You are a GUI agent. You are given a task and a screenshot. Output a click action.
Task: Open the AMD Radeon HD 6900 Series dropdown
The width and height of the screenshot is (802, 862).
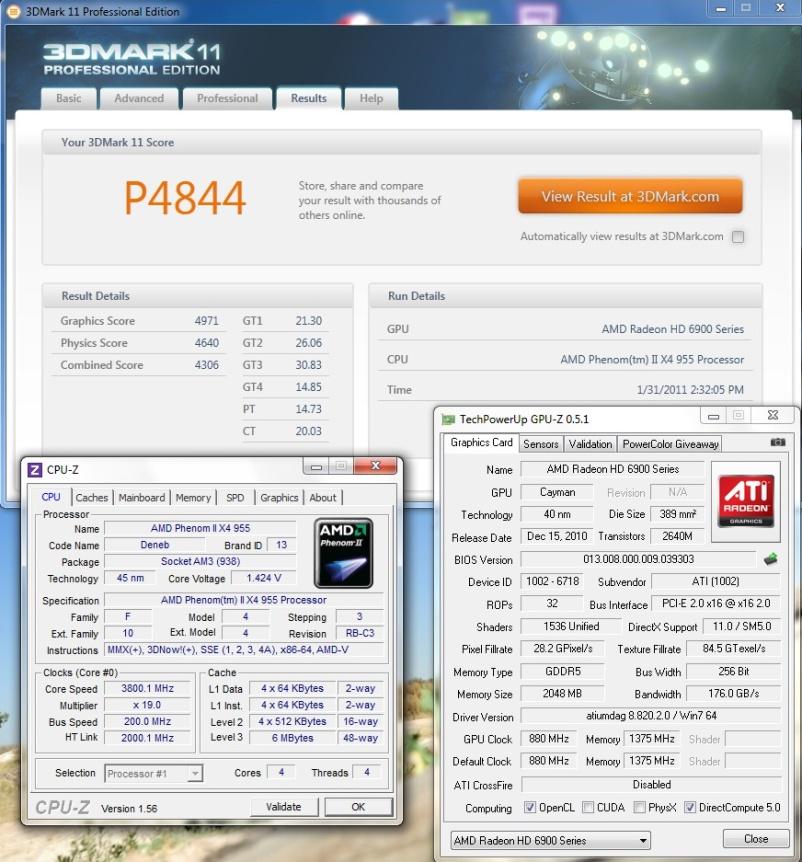click(550, 840)
